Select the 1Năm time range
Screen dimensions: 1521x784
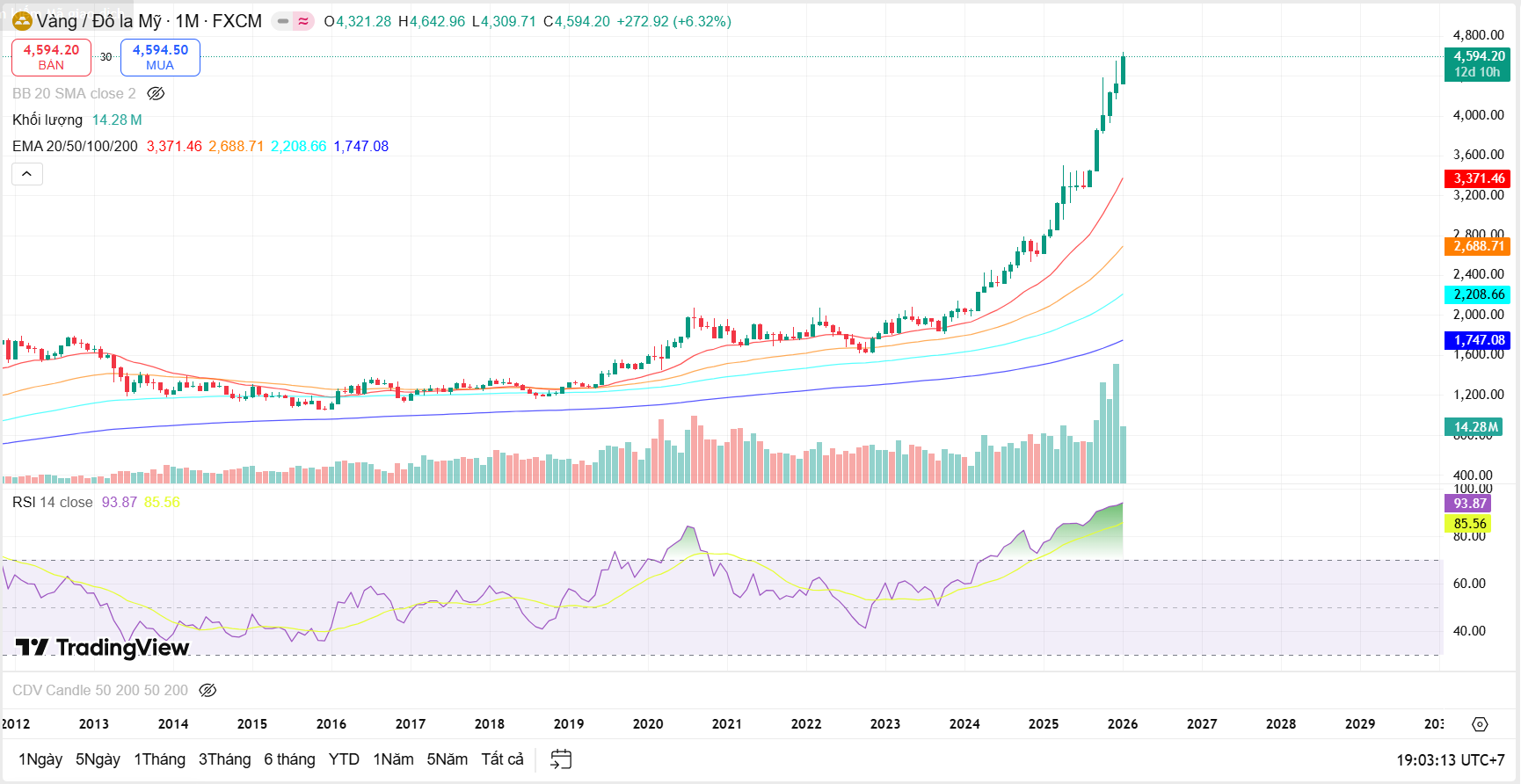tap(393, 759)
